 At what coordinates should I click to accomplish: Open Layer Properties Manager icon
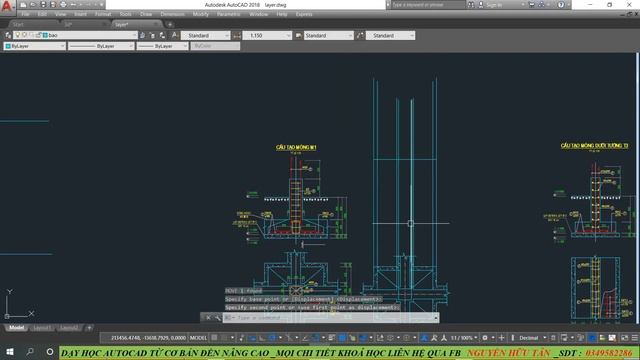[x=8, y=36]
